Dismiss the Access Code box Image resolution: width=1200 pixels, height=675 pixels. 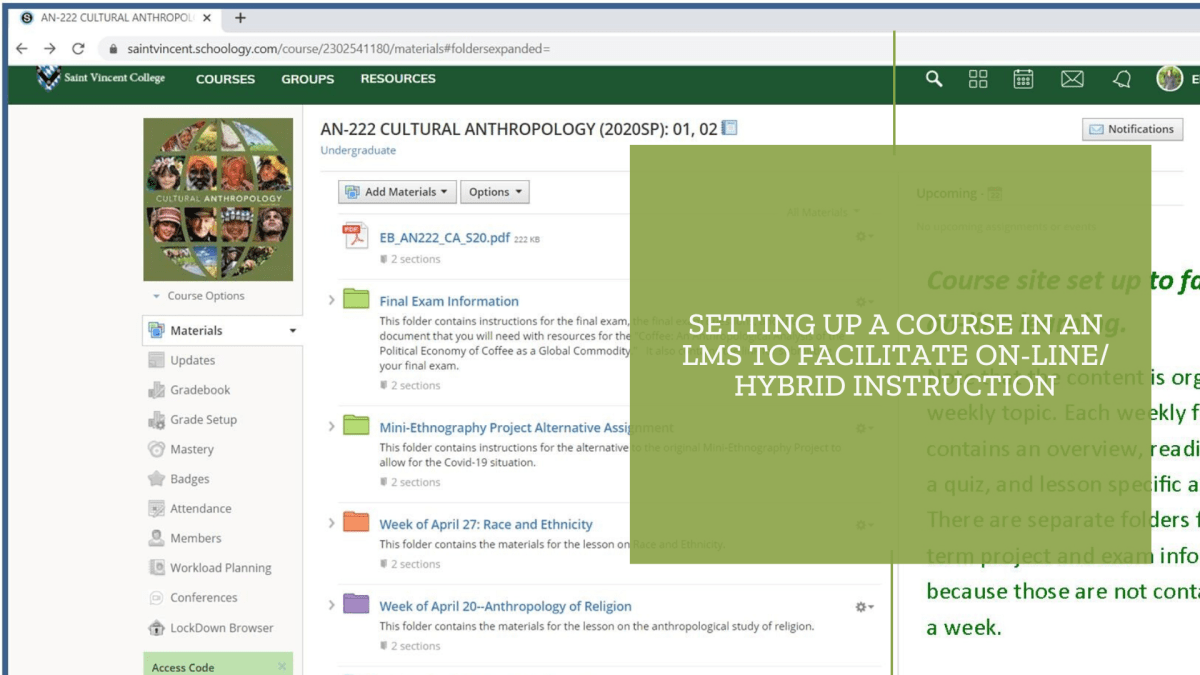(x=283, y=664)
